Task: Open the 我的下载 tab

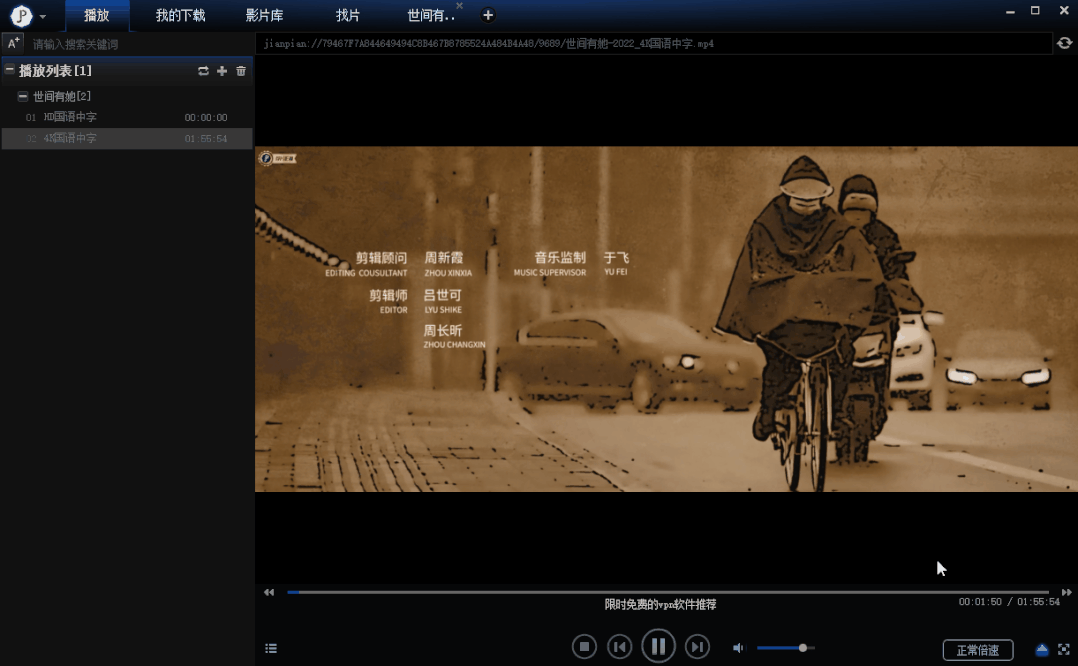Action: (x=180, y=15)
